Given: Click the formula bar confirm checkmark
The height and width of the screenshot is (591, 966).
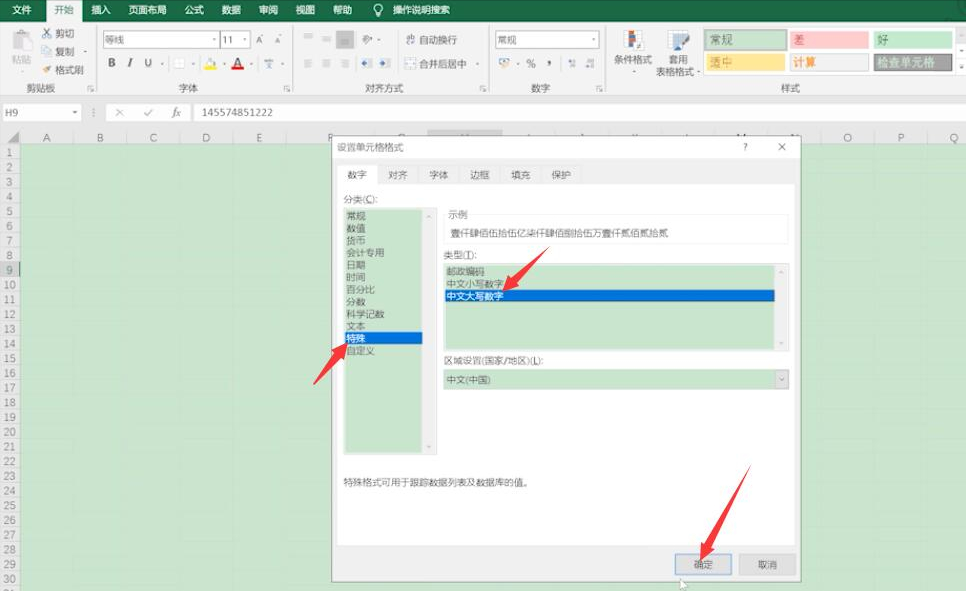Looking at the screenshot, I should click(148, 112).
